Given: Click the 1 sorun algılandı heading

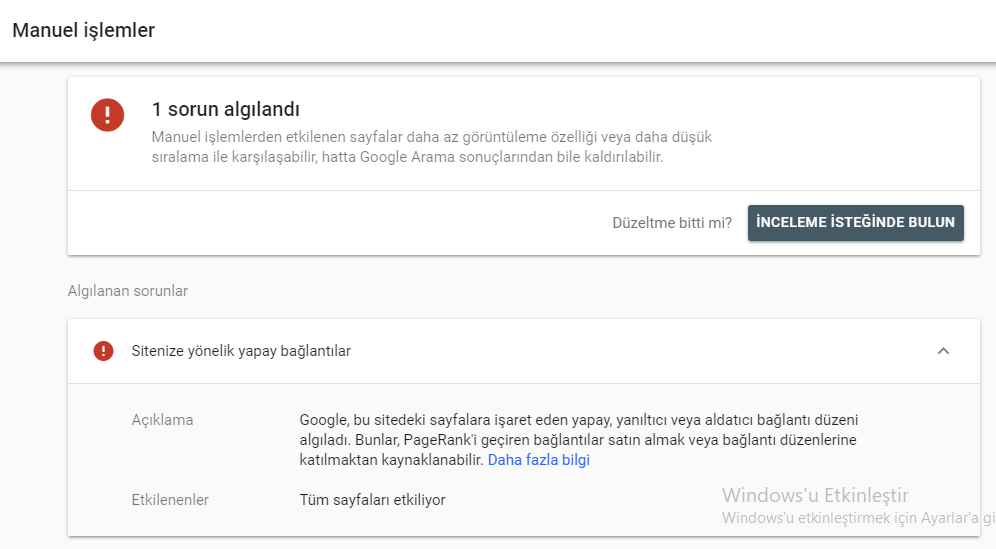Looking at the screenshot, I should pyautogui.click(x=225, y=109).
